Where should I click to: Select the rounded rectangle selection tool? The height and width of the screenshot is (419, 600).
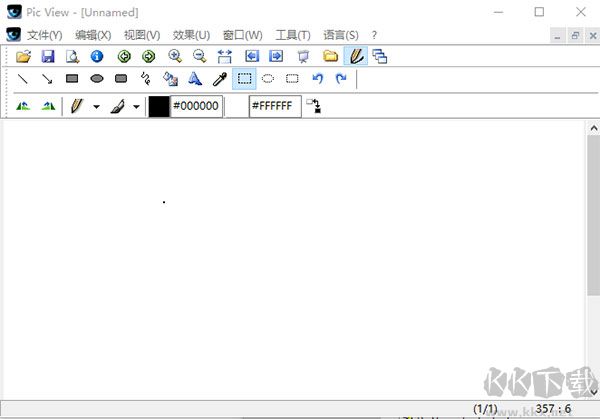tap(292, 79)
